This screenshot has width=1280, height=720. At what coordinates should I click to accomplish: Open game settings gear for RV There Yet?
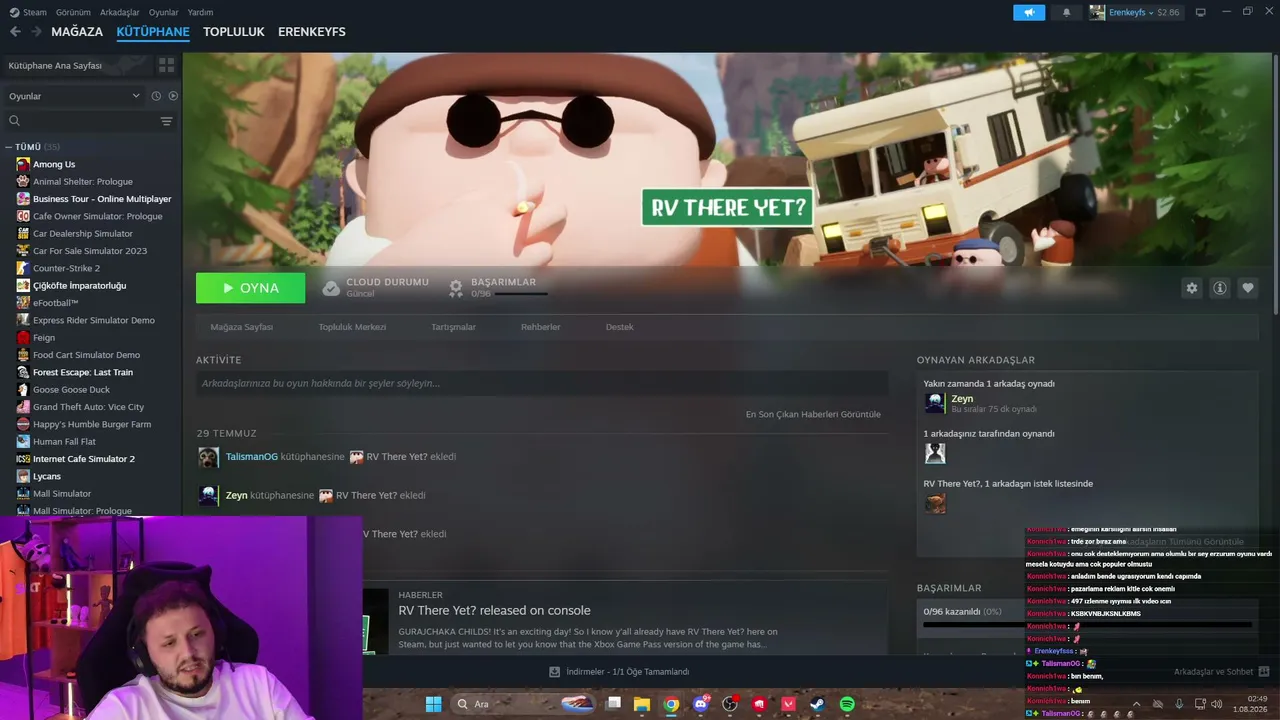pos(1191,288)
